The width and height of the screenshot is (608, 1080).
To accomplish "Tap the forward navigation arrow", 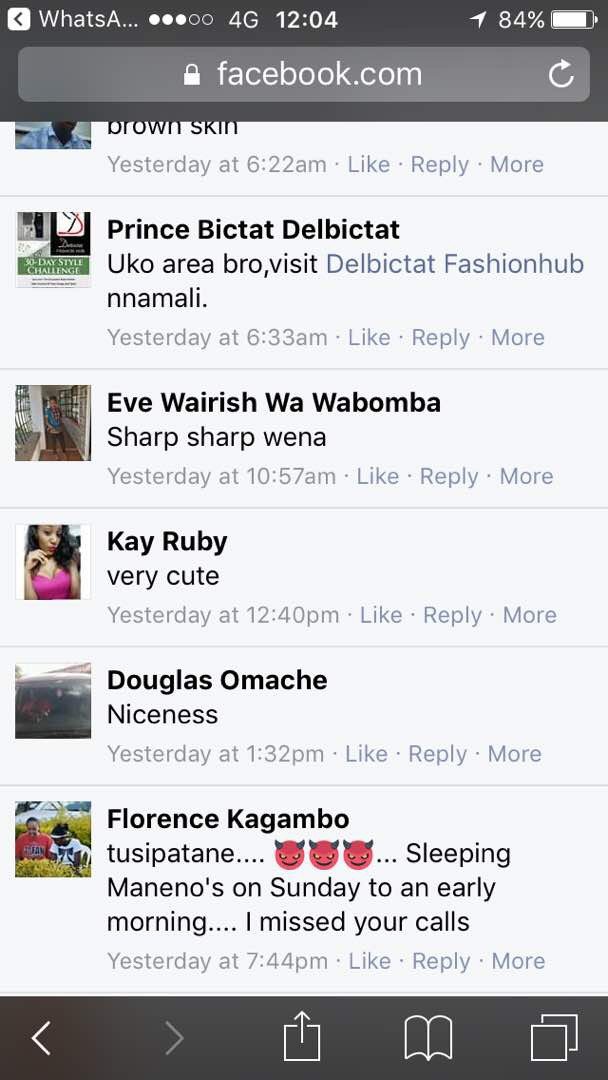I will click(175, 1038).
